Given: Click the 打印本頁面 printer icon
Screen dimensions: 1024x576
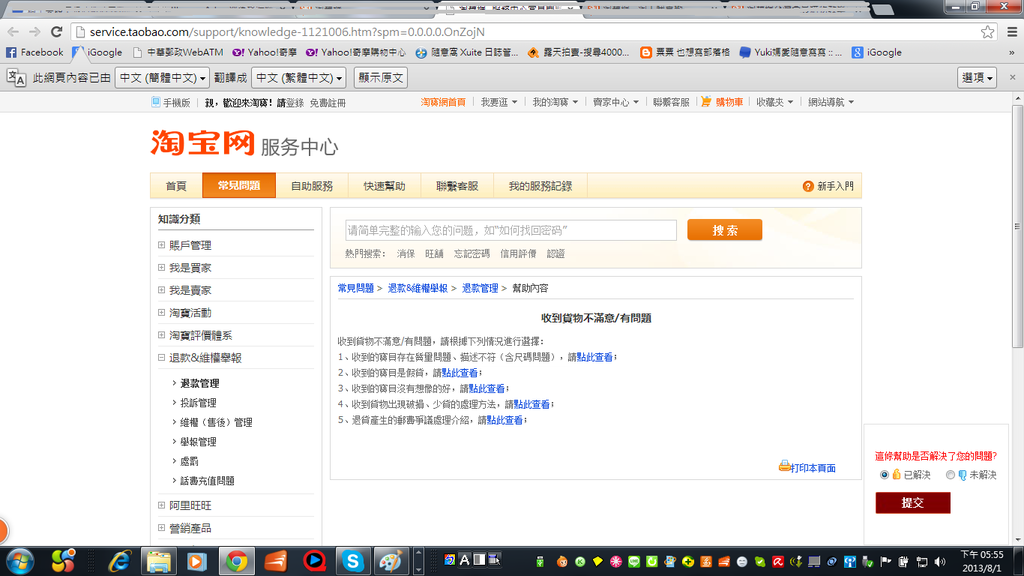Looking at the screenshot, I should point(784,466).
